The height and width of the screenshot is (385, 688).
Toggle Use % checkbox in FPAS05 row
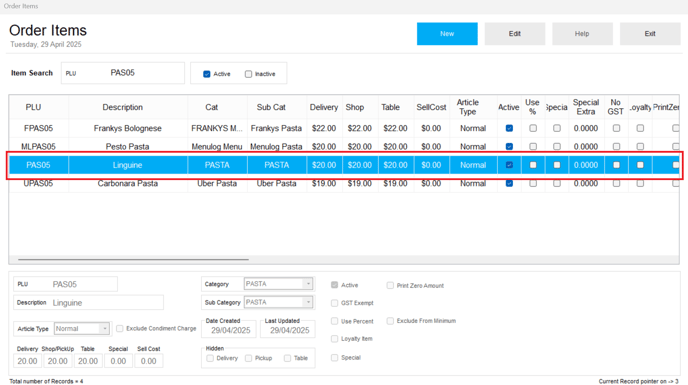[x=533, y=128]
